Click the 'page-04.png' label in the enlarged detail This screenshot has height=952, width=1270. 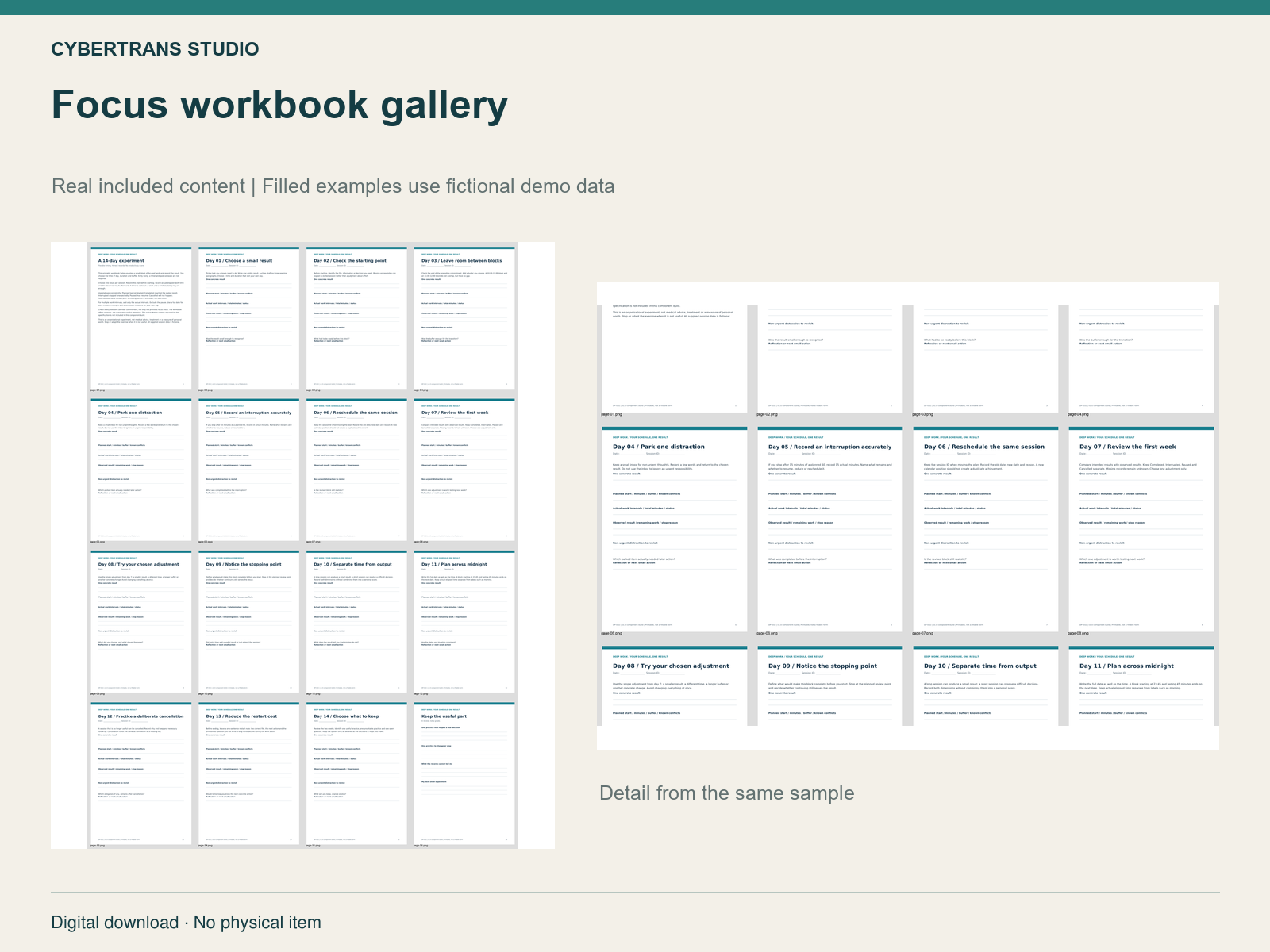(1078, 414)
